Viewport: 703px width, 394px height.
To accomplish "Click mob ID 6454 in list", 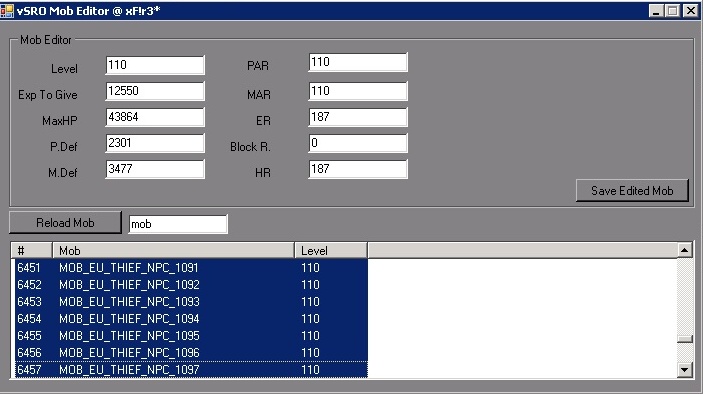I will pos(29,319).
